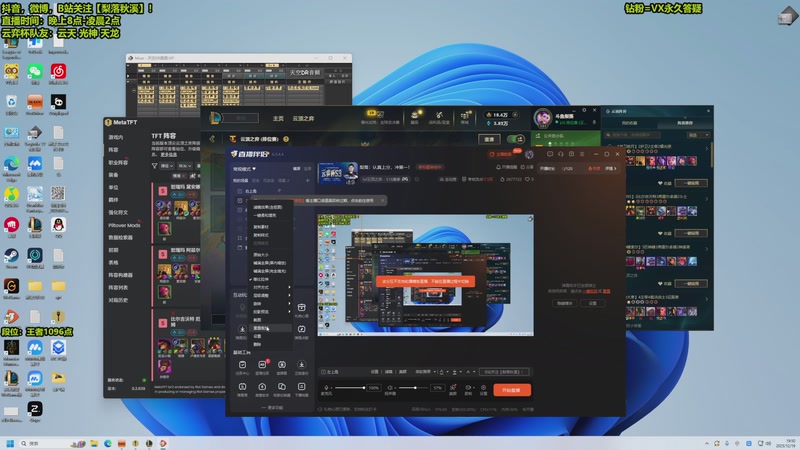Image resolution: width=800 pixels, height=450 pixels.
Task: Click 设置 in the empty danmaku panel
Action: [592, 303]
